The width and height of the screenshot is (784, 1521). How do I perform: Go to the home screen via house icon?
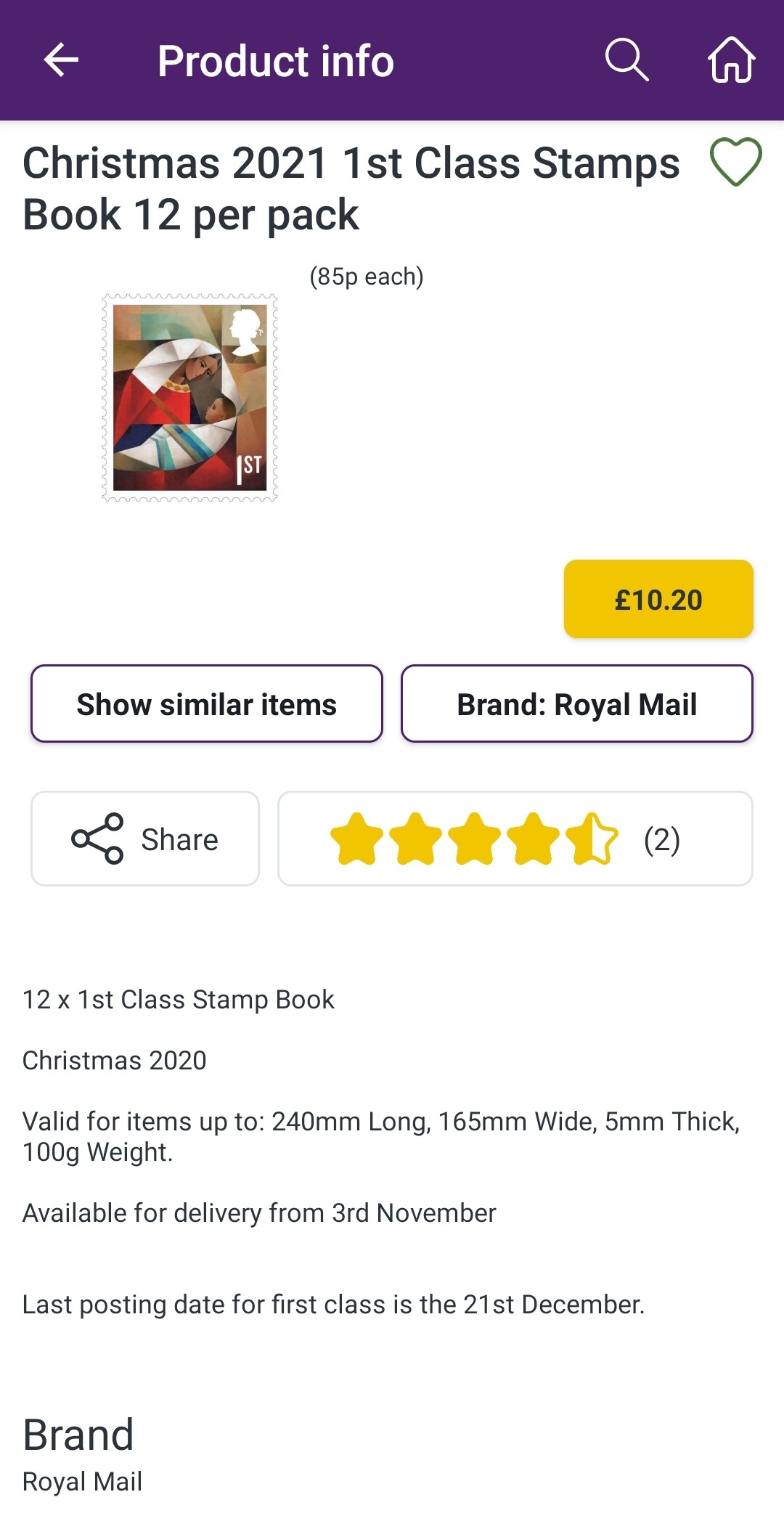click(731, 60)
